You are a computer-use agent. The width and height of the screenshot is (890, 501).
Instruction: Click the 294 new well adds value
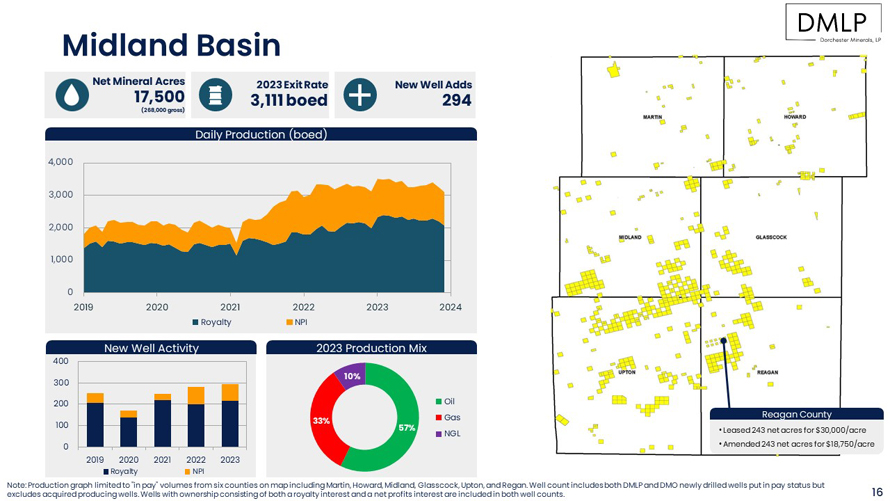(457, 100)
